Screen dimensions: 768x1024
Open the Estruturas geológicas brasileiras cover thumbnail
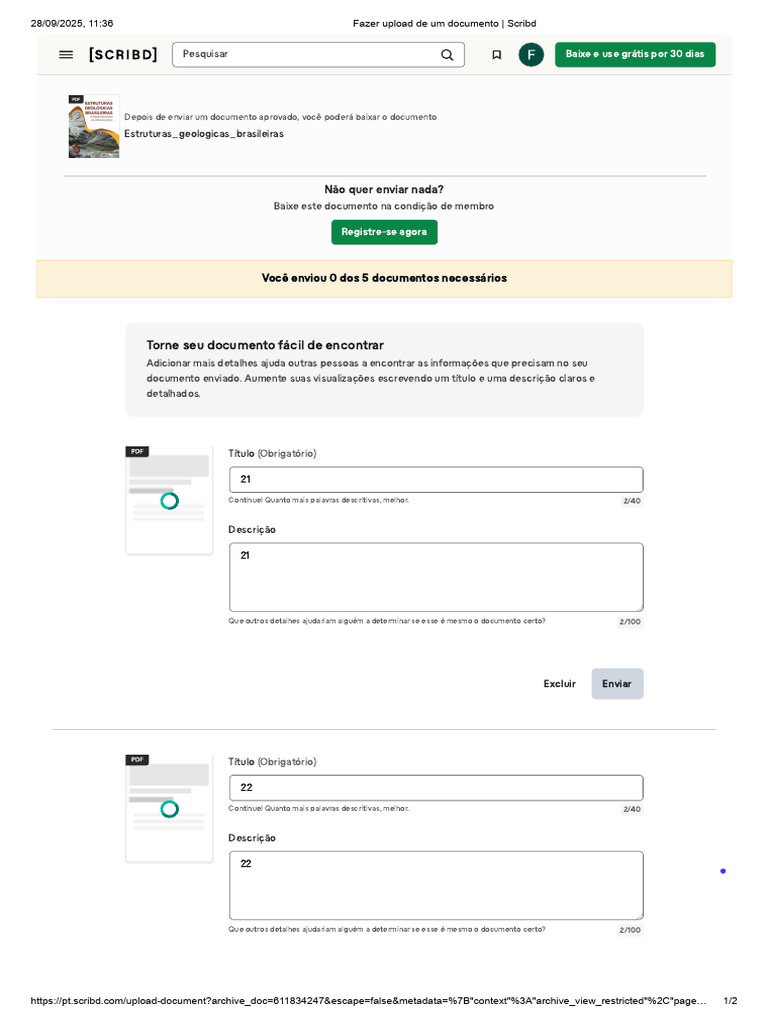(x=94, y=127)
